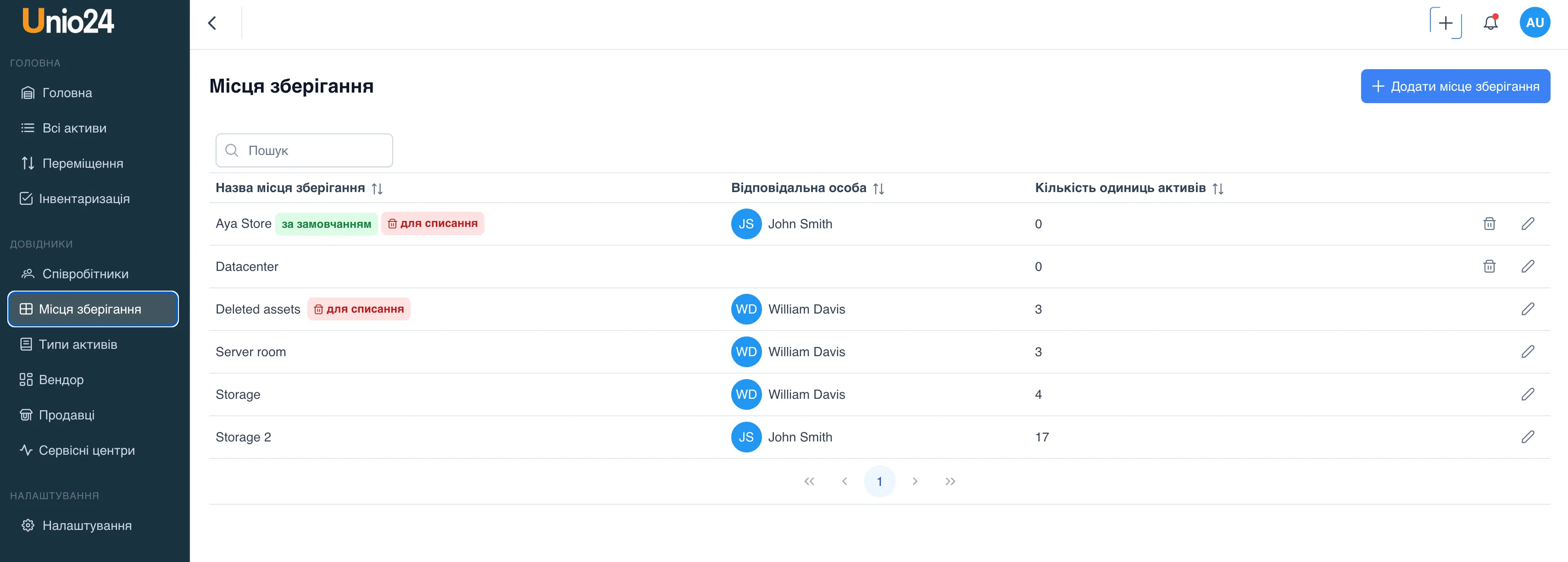This screenshot has width=1568, height=562.
Task: Click Додати місце зберігання button
Action: (x=1455, y=86)
